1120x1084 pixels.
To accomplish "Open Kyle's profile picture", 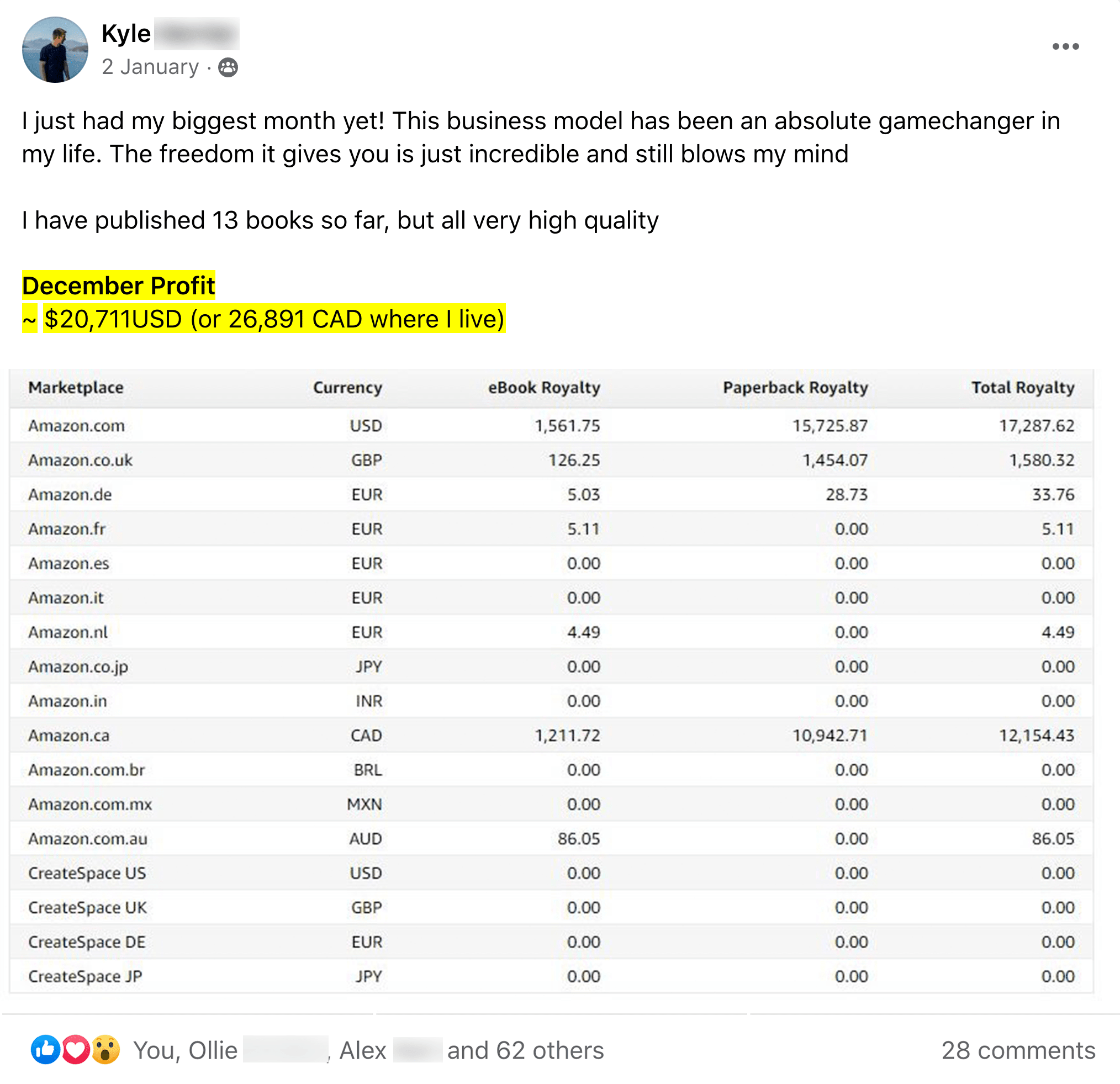I will 55,50.
